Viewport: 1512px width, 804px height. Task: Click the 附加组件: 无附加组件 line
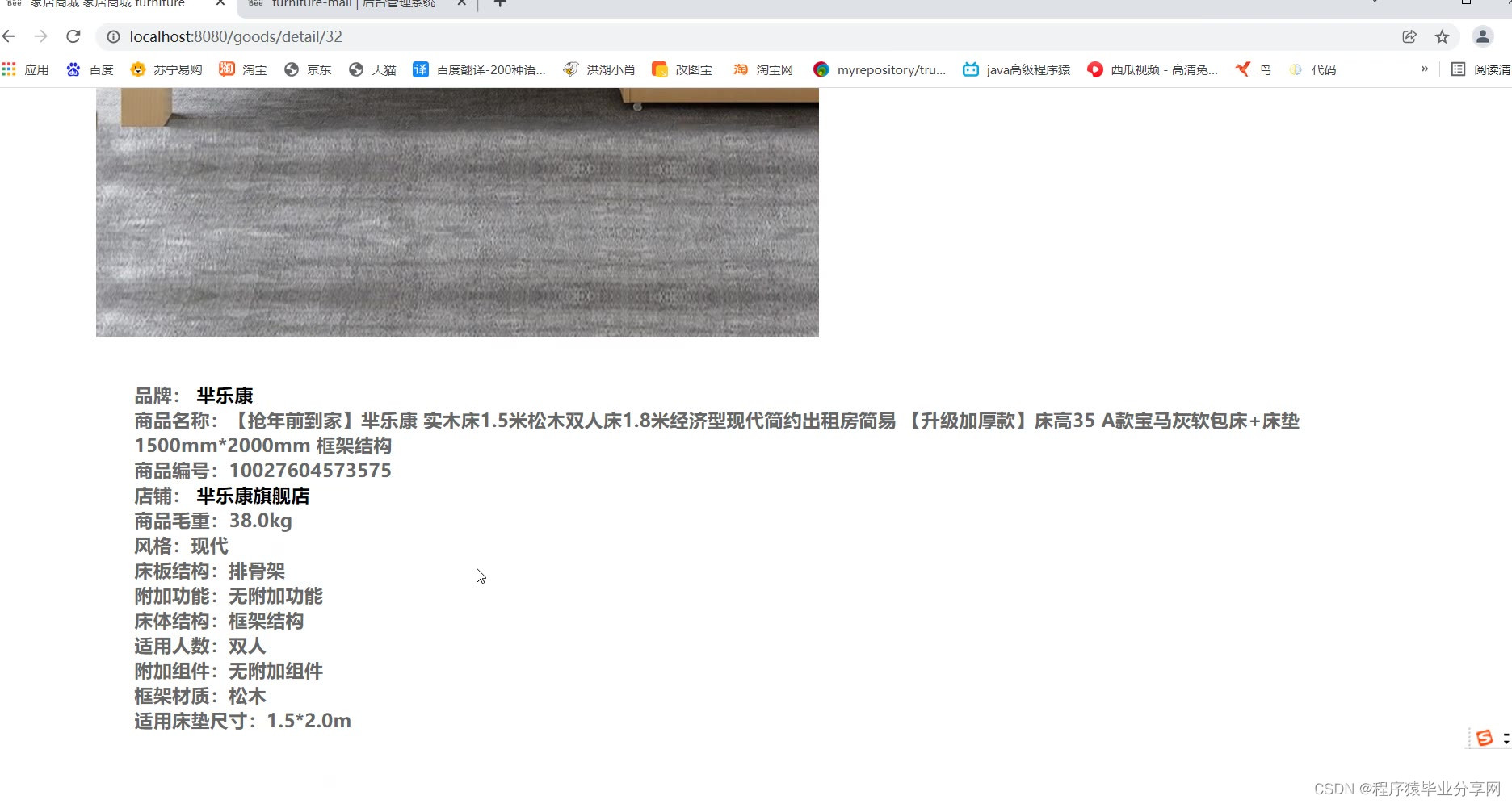[229, 671]
